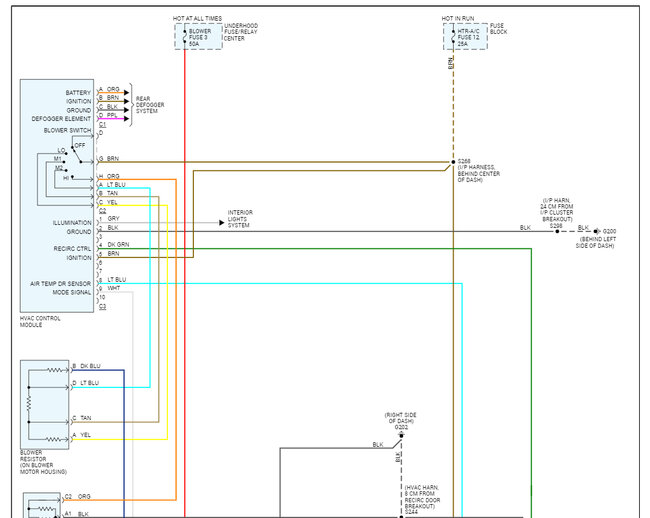This screenshot has height=518, width=650.
Task: Click the HVAC CONTROL MODULE caption
Action: (40, 322)
